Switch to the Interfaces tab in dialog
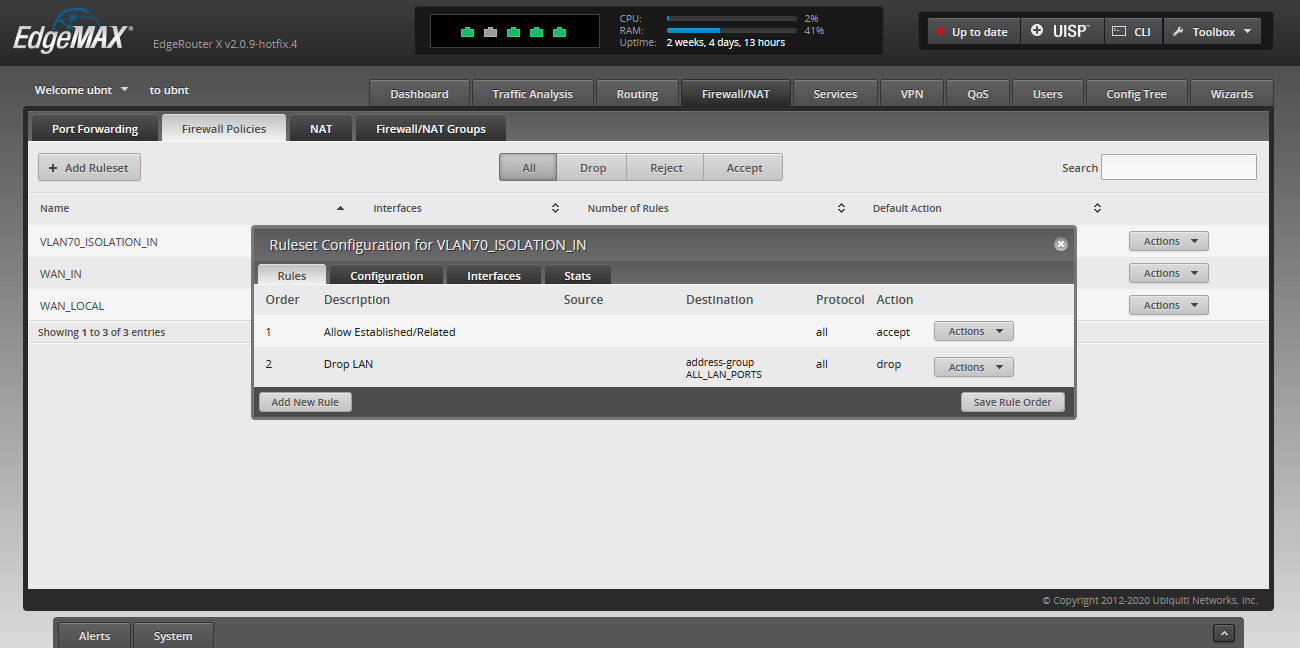 (x=493, y=276)
